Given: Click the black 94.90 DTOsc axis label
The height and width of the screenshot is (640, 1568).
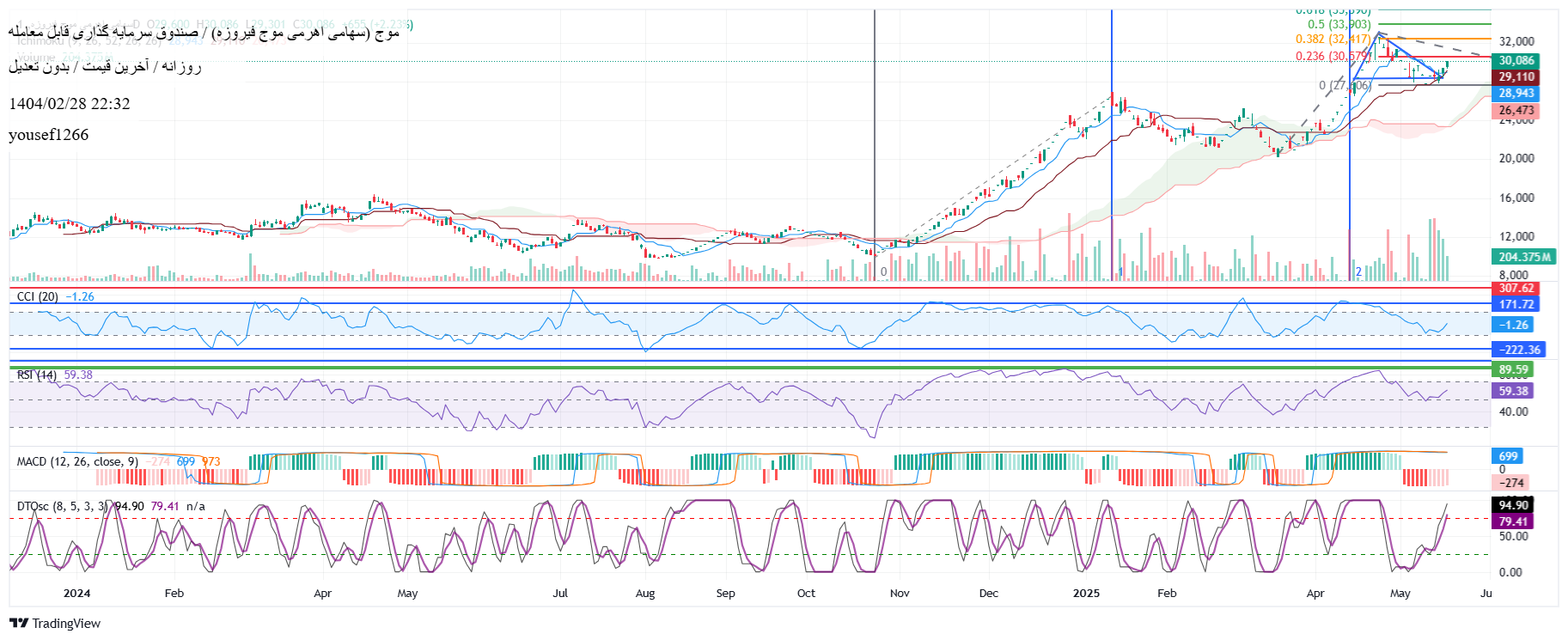Looking at the screenshot, I should click(x=1513, y=505).
